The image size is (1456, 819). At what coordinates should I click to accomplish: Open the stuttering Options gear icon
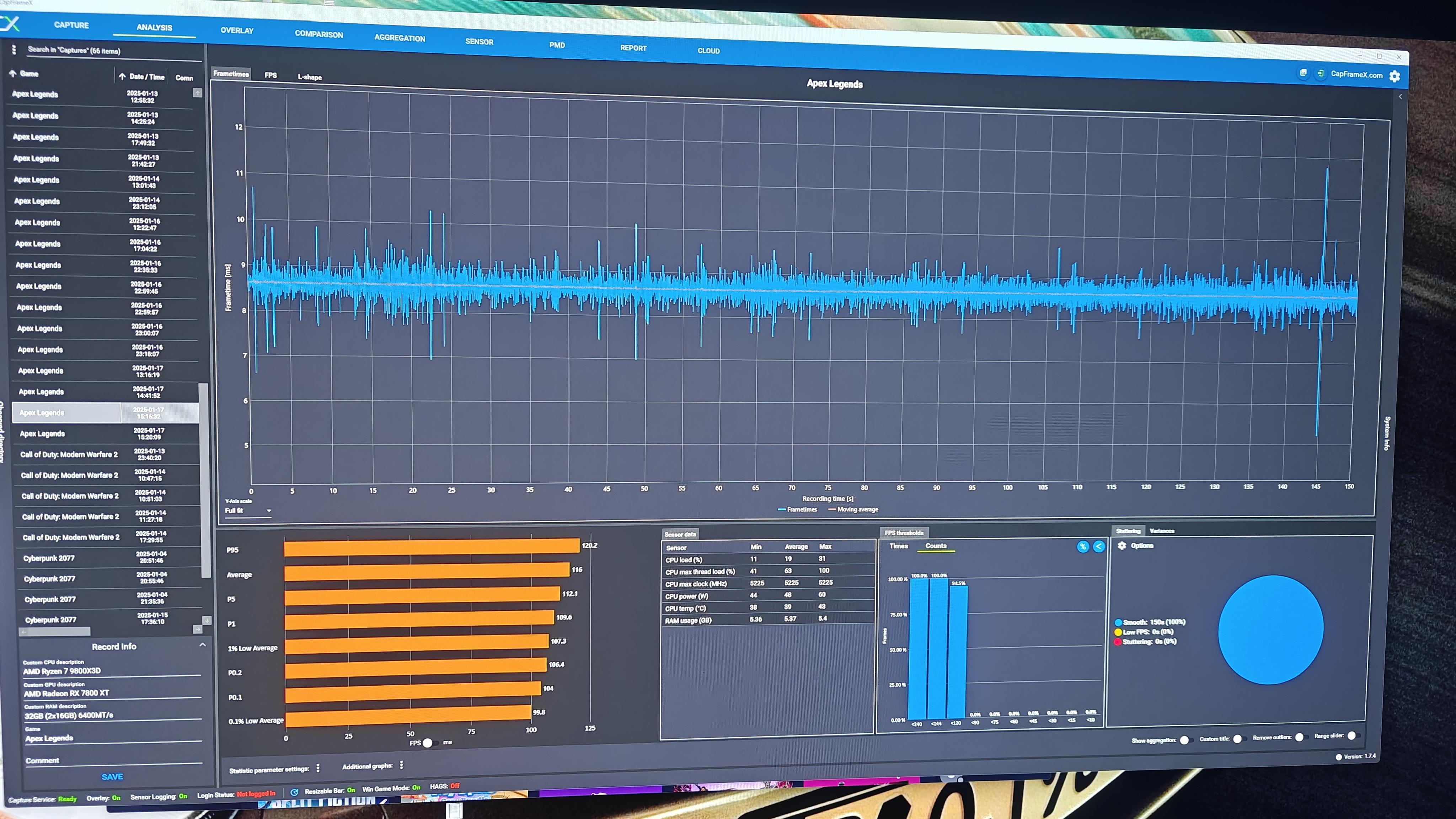(1122, 545)
